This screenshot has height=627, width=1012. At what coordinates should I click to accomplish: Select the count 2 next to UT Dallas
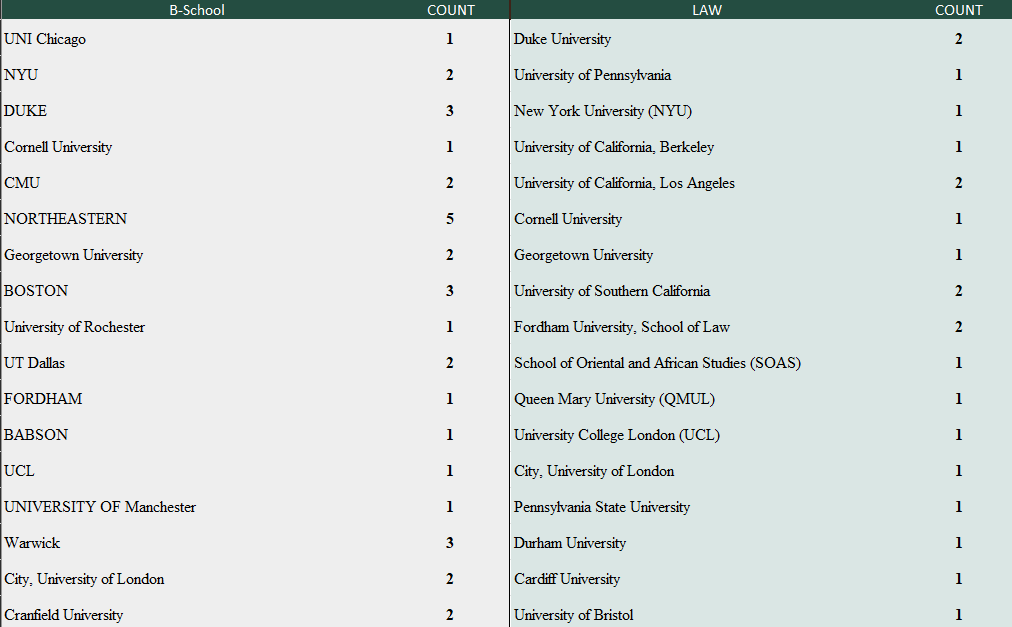pyautogui.click(x=450, y=363)
